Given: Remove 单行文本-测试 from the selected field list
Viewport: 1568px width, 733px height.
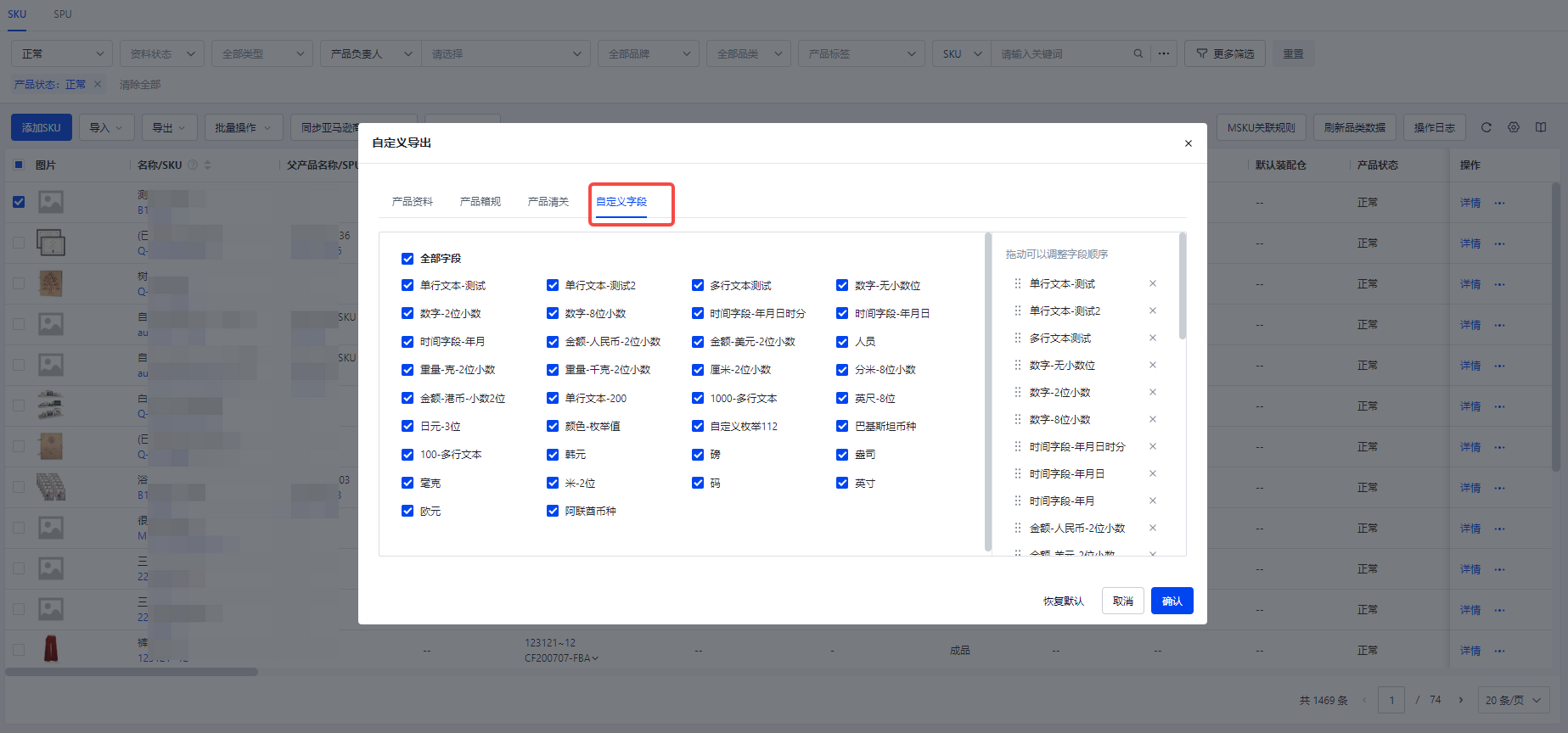Looking at the screenshot, I should point(1152,284).
